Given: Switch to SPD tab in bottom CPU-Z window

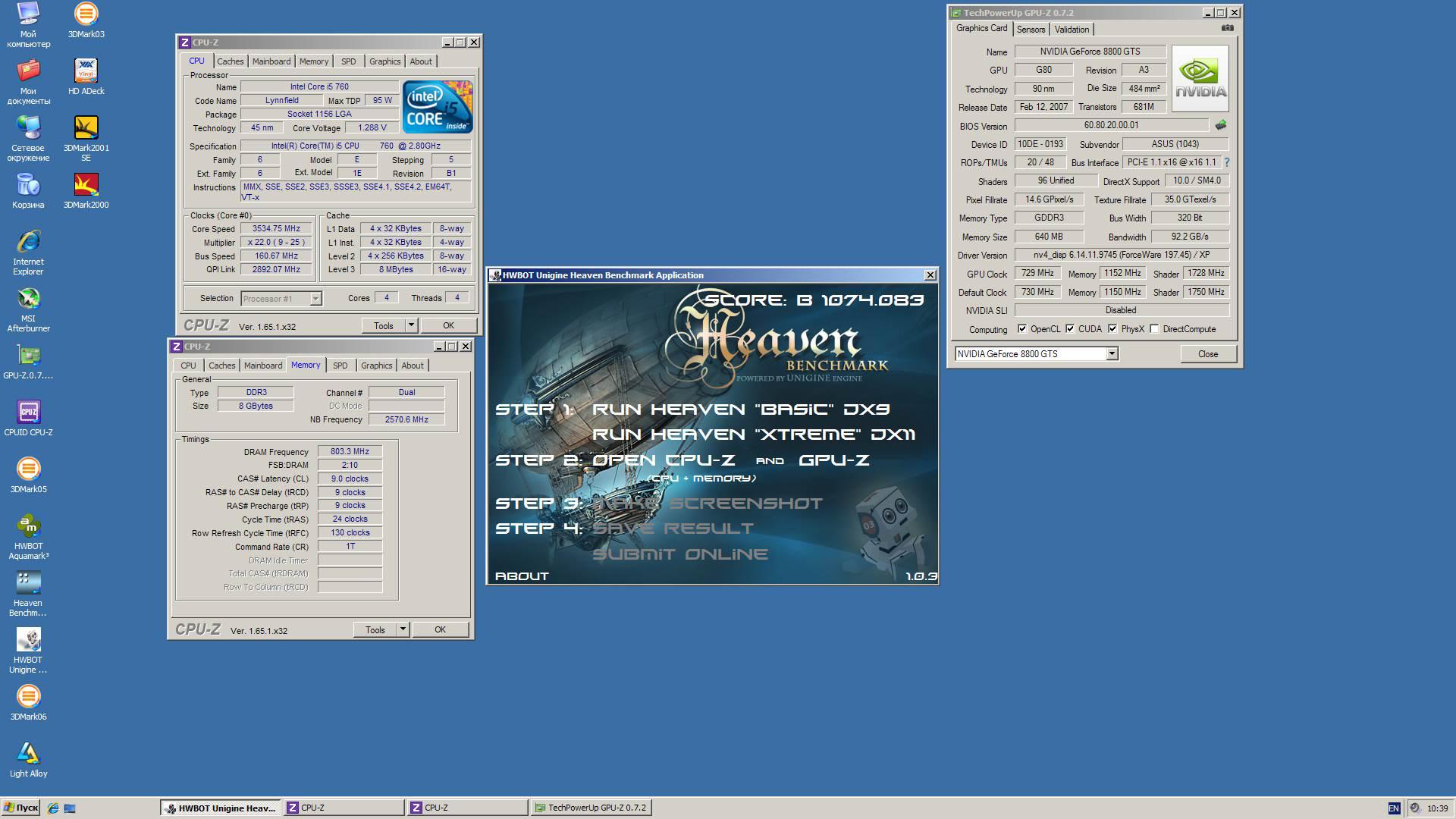Looking at the screenshot, I should coord(340,366).
